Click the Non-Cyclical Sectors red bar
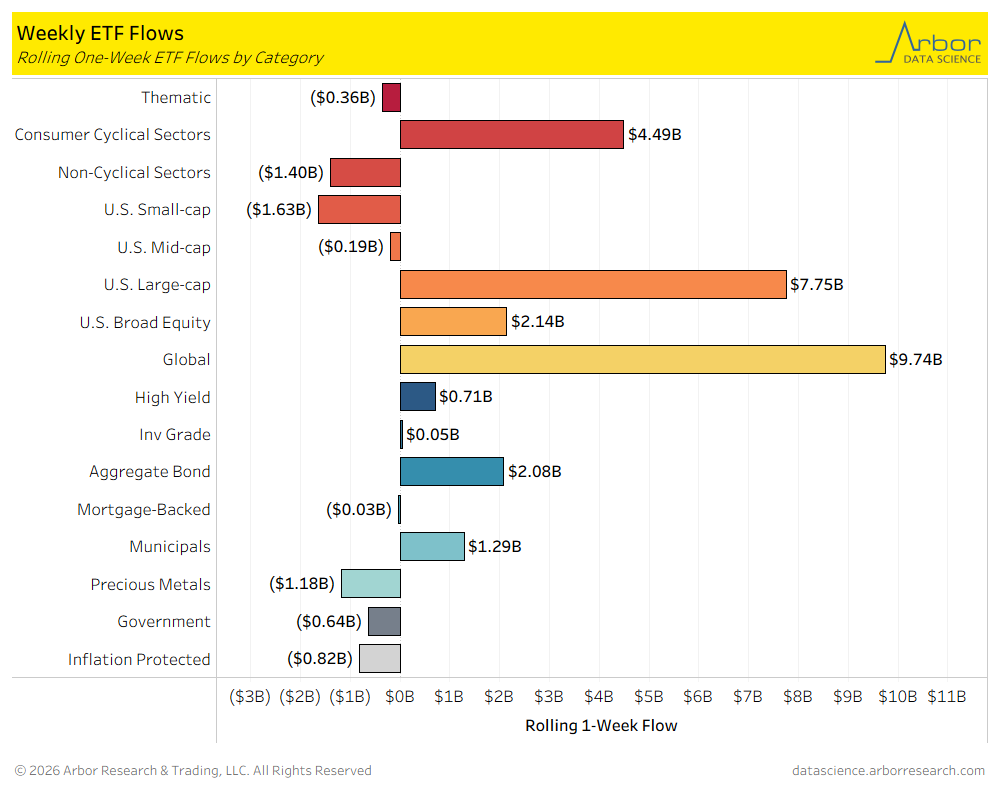This screenshot has width=1000, height=800. (365, 172)
